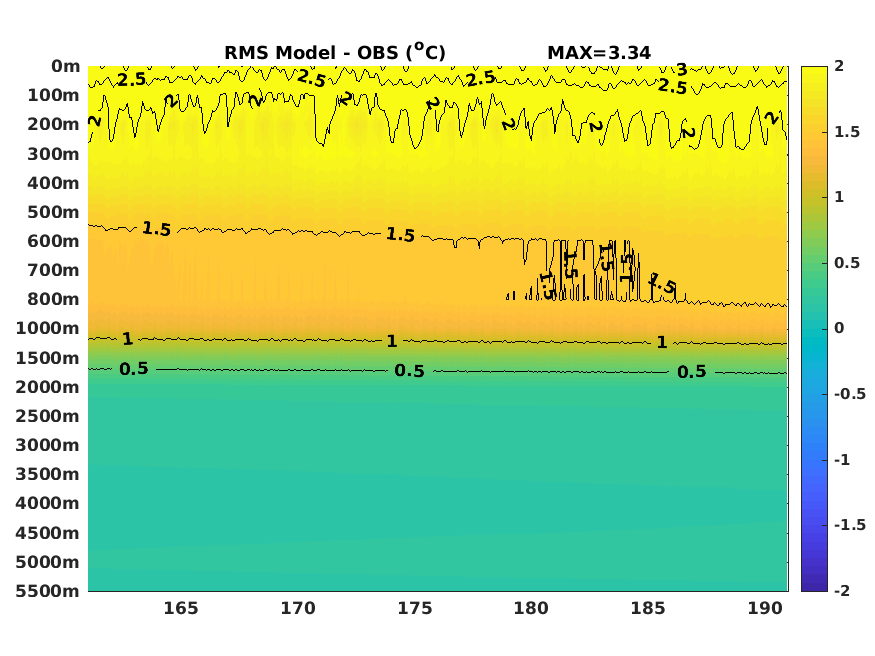
Task: Click the '3000m' depth axis label
Action: (48, 445)
